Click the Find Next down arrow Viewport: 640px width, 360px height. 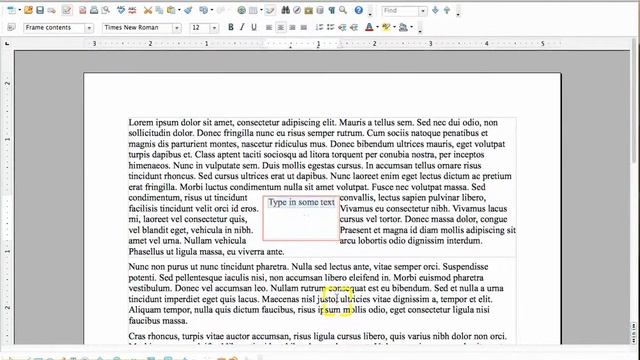[x=435, y=10]
